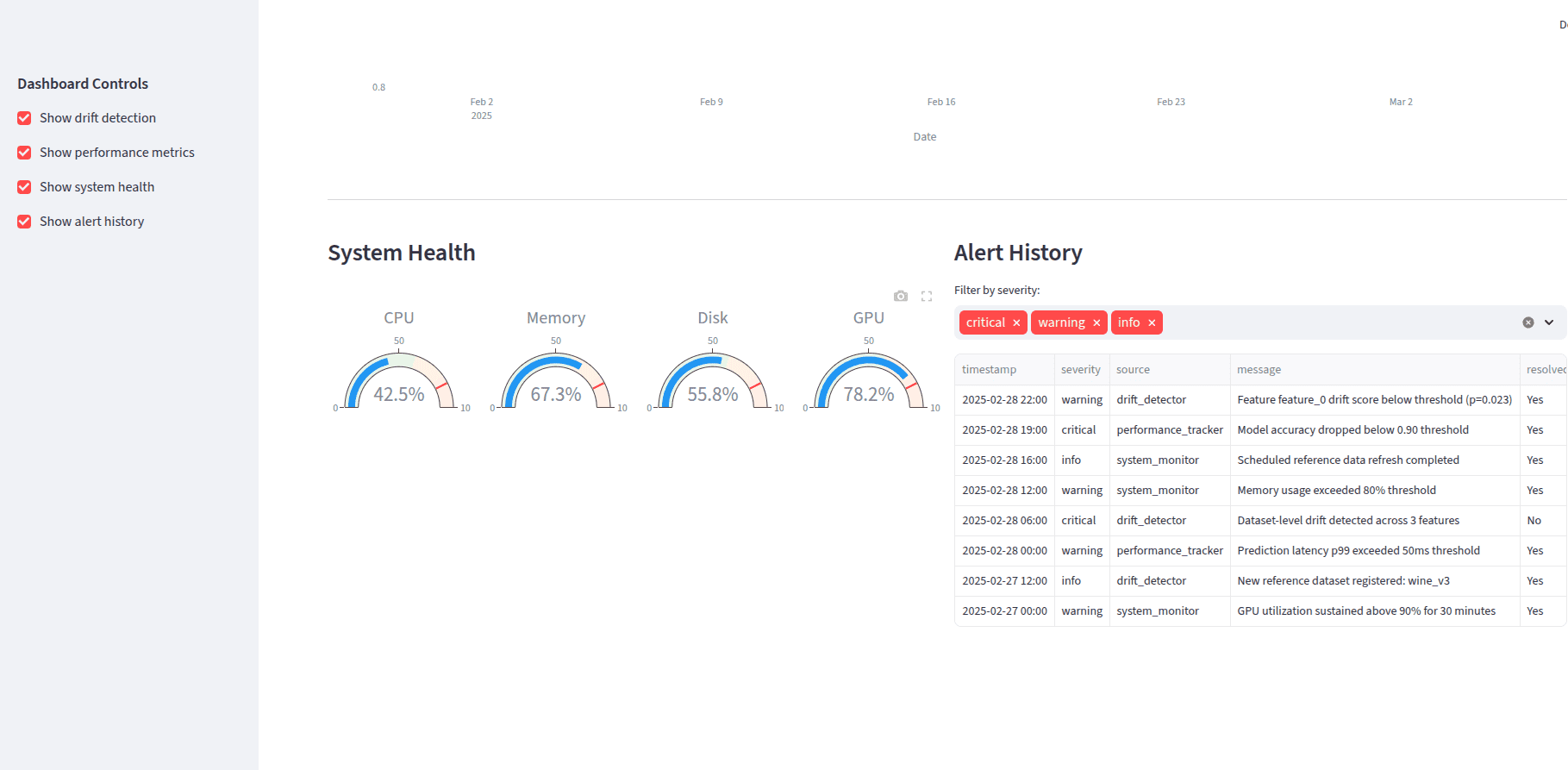Remove the warning severity filter tag
Screen dimensions: 1568x770
(1096, 322)
